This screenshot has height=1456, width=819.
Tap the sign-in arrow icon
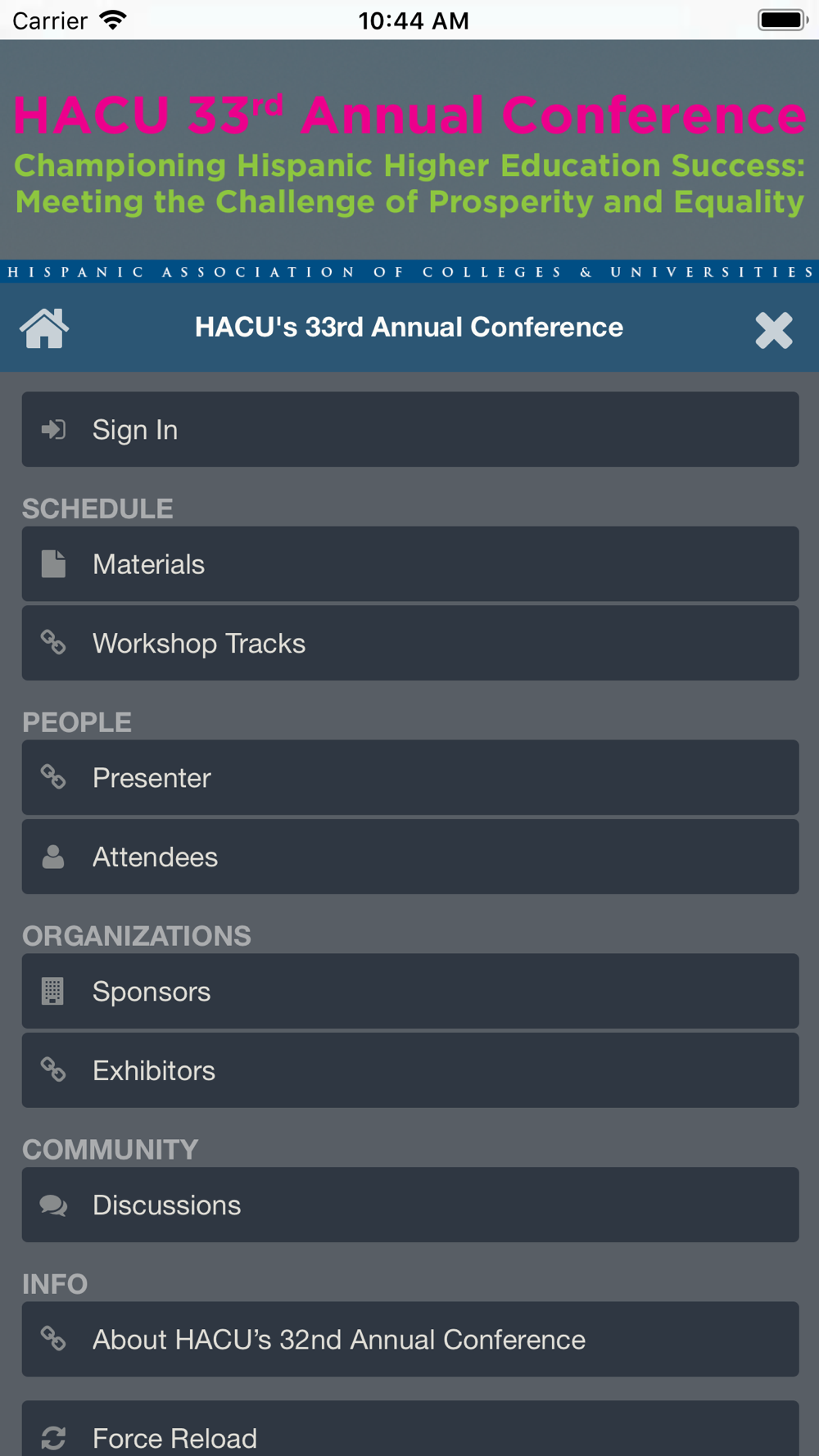click(53, 429)
